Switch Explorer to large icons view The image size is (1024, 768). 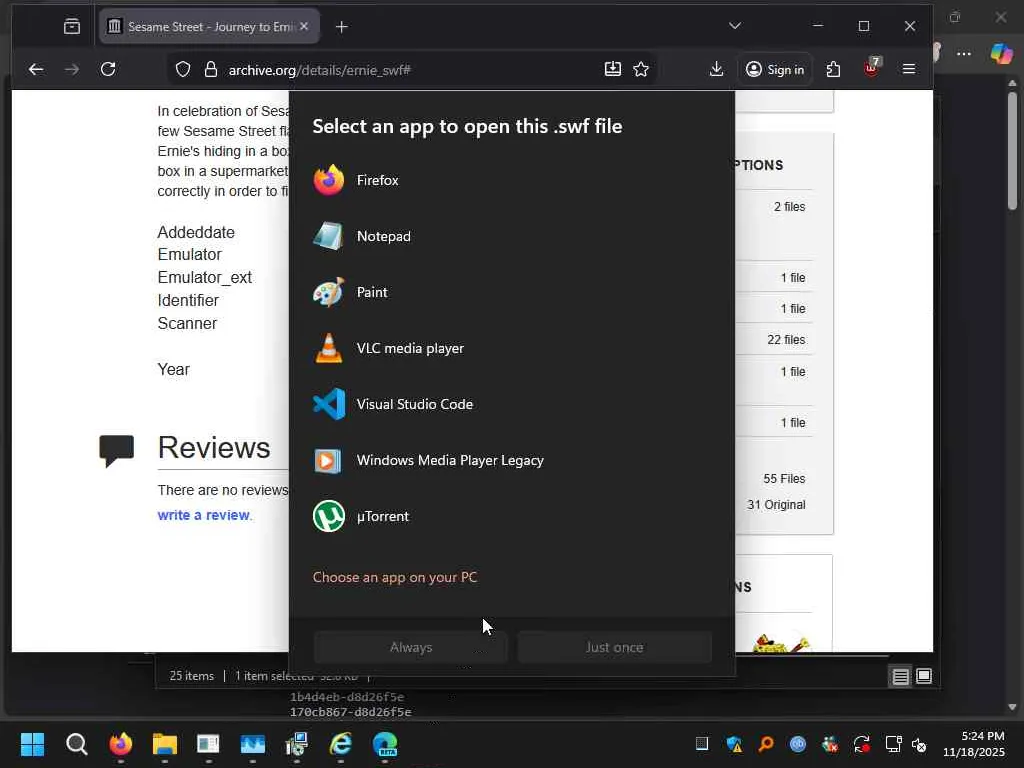click(x=923, y=676)
